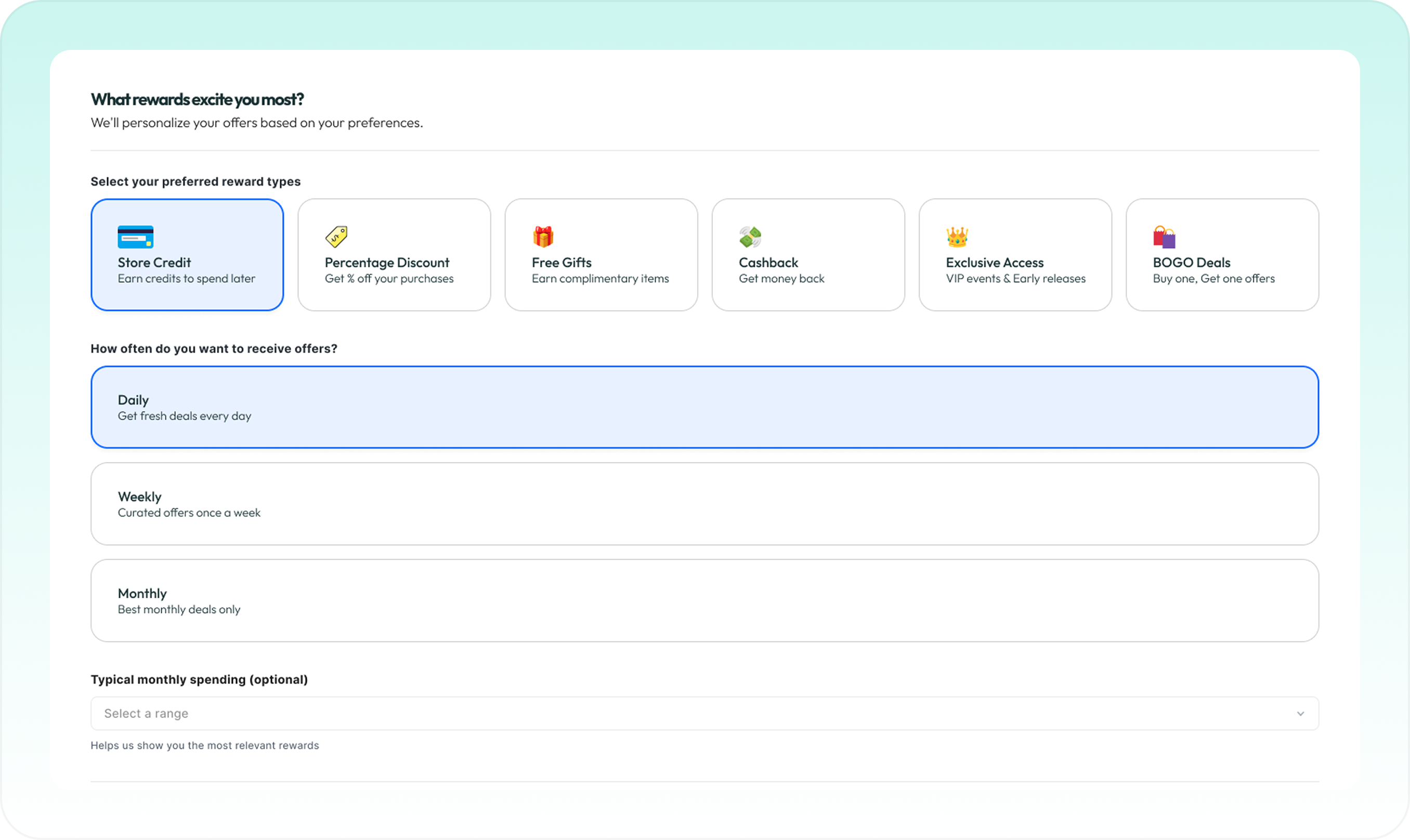The height and width of the screenshot is (840, 1410).
Task: Choose Weekly curated offers option
Action: pos(704,504)
